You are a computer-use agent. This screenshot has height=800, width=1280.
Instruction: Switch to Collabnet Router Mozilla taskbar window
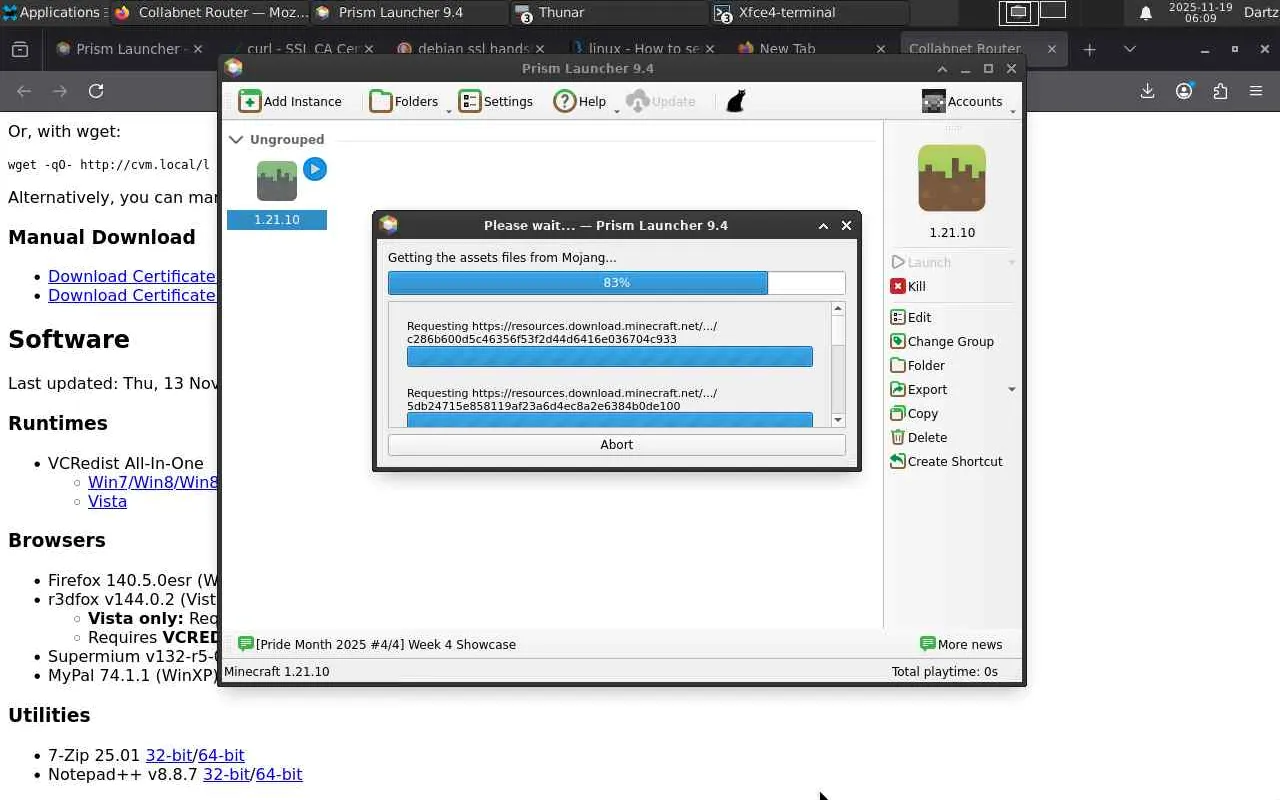210,12
